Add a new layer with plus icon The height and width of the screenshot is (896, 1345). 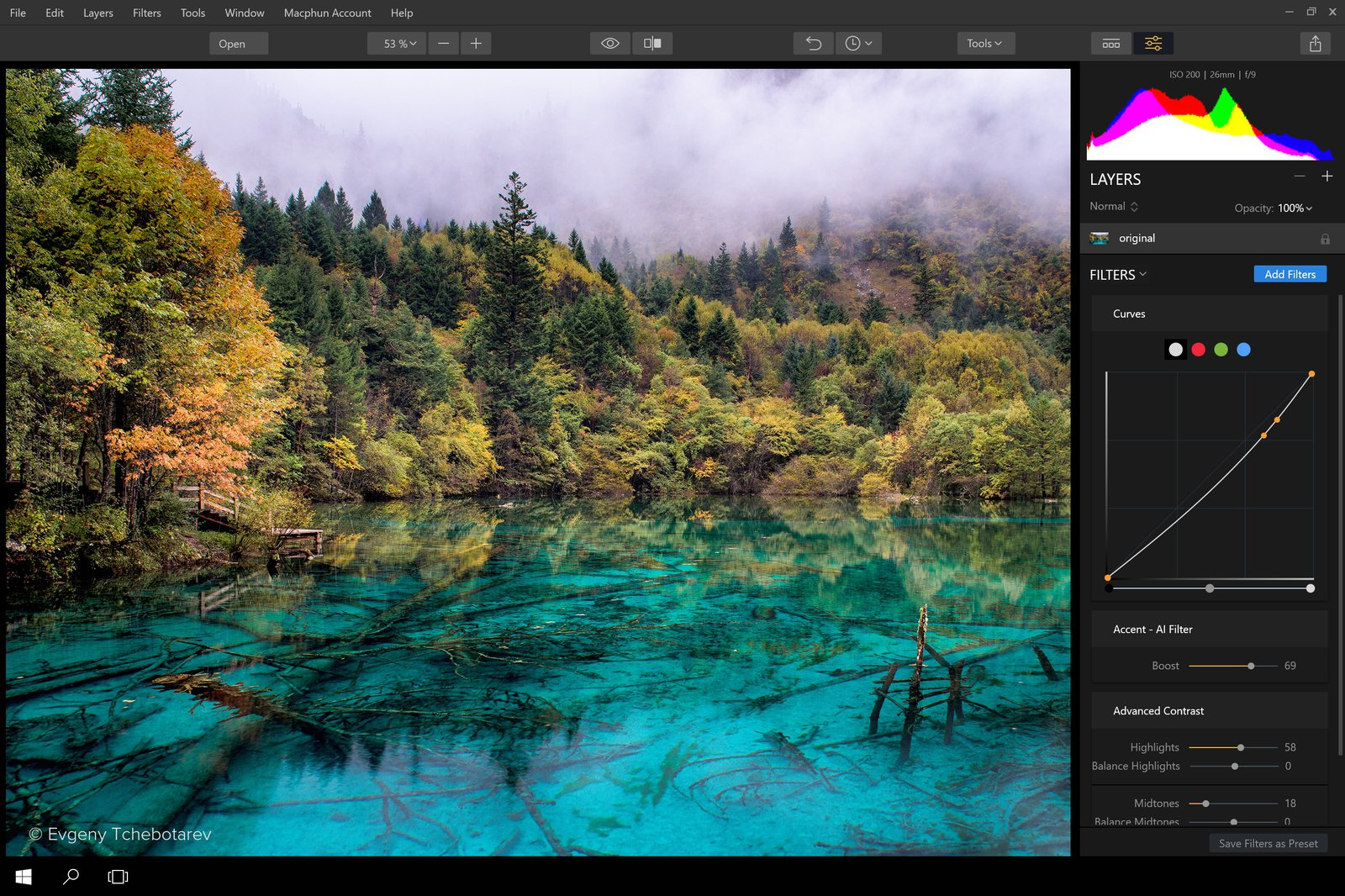pyautogui.click(x=1327, y=177)
